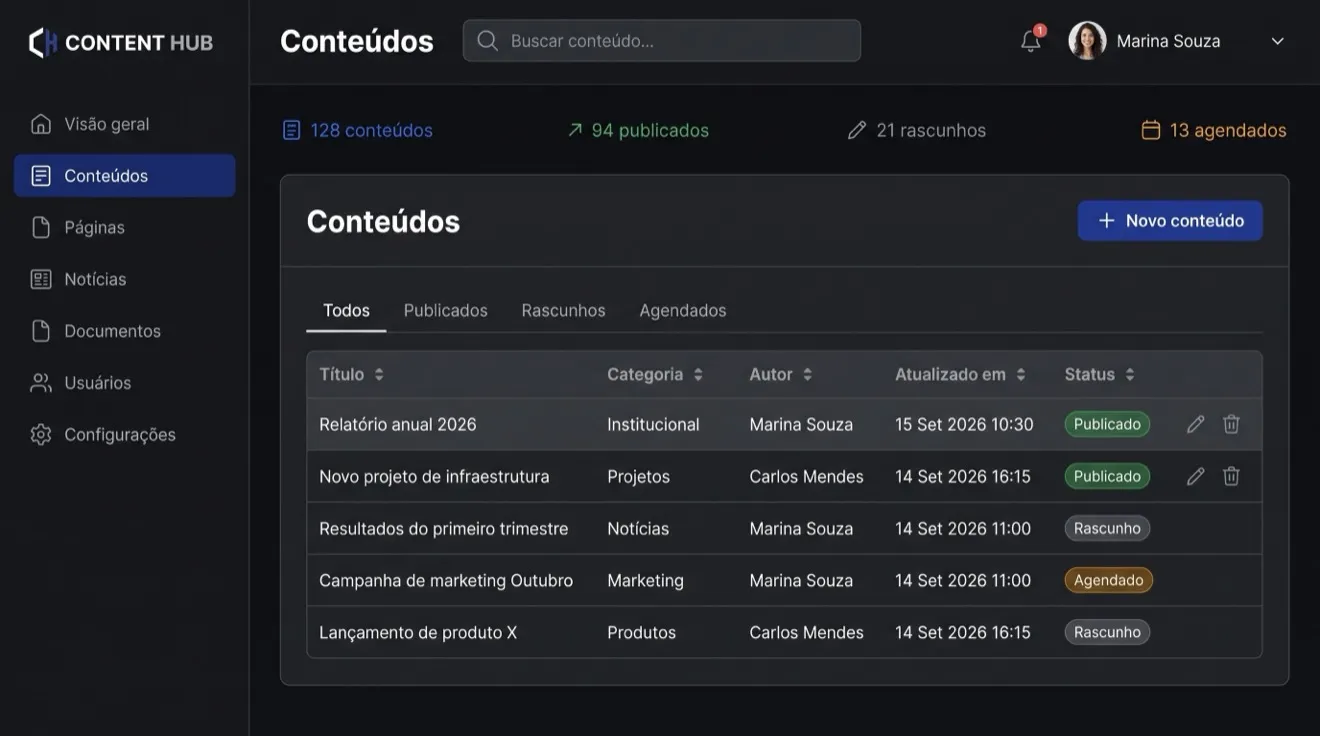Screen dimensions: 1320x736
Task: Click Marina Souza's avatar photo
Action: [1087, 41]
